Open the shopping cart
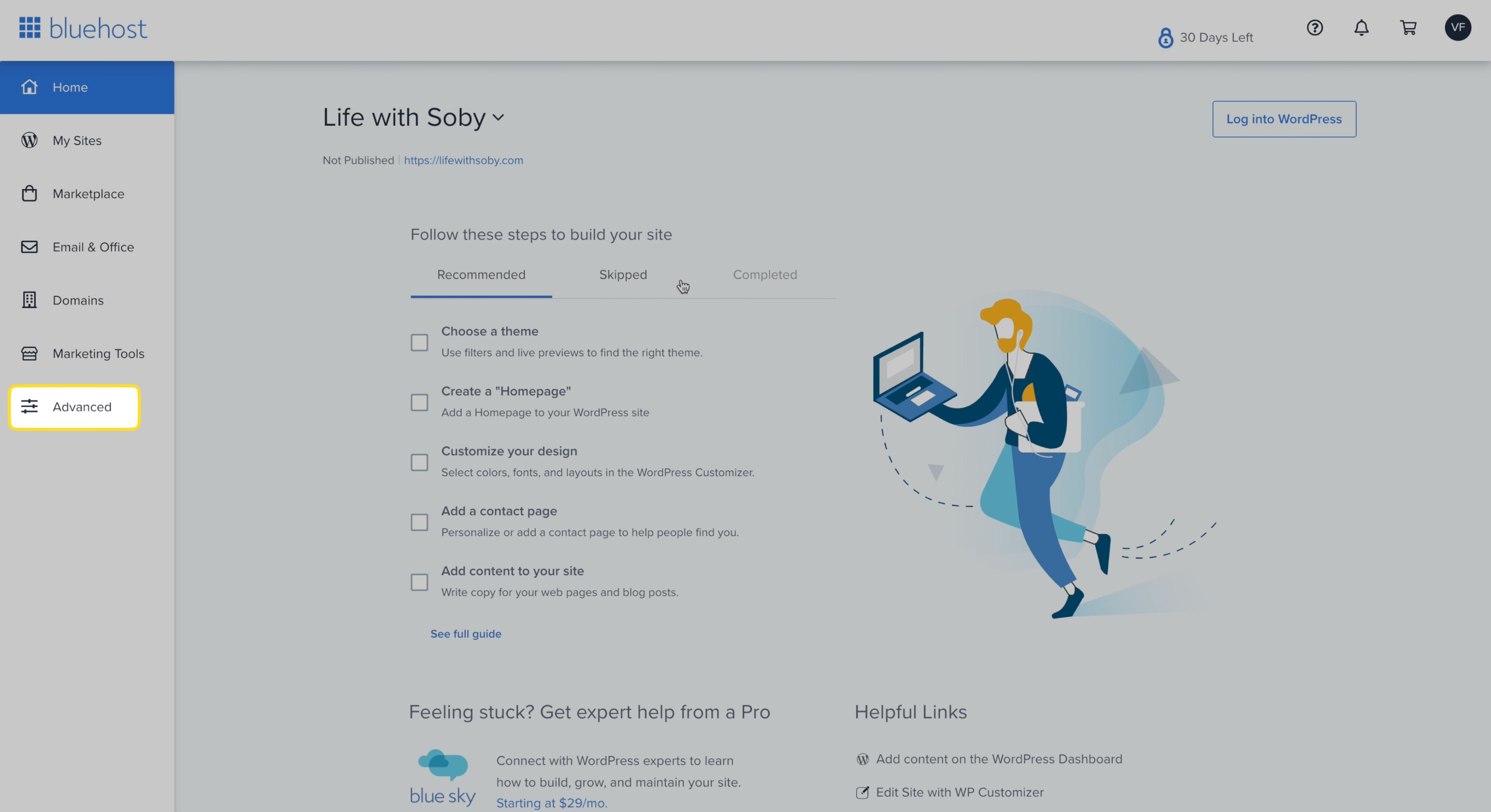Image resolution: width=1491 pixels, height=812 pixels. pos(1409,27)
